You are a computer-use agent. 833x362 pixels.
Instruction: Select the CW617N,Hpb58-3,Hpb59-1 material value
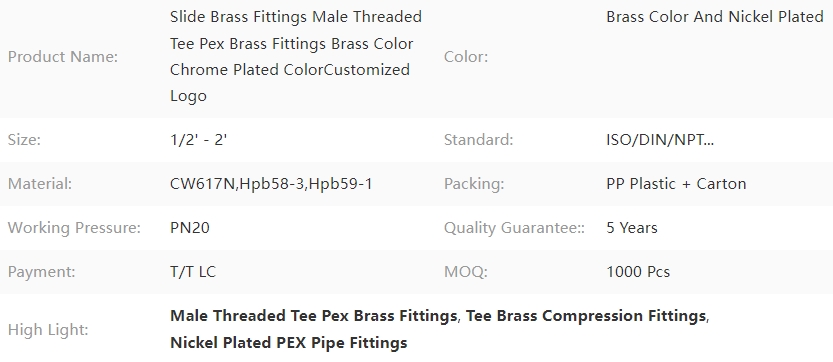tap(271, 184)
